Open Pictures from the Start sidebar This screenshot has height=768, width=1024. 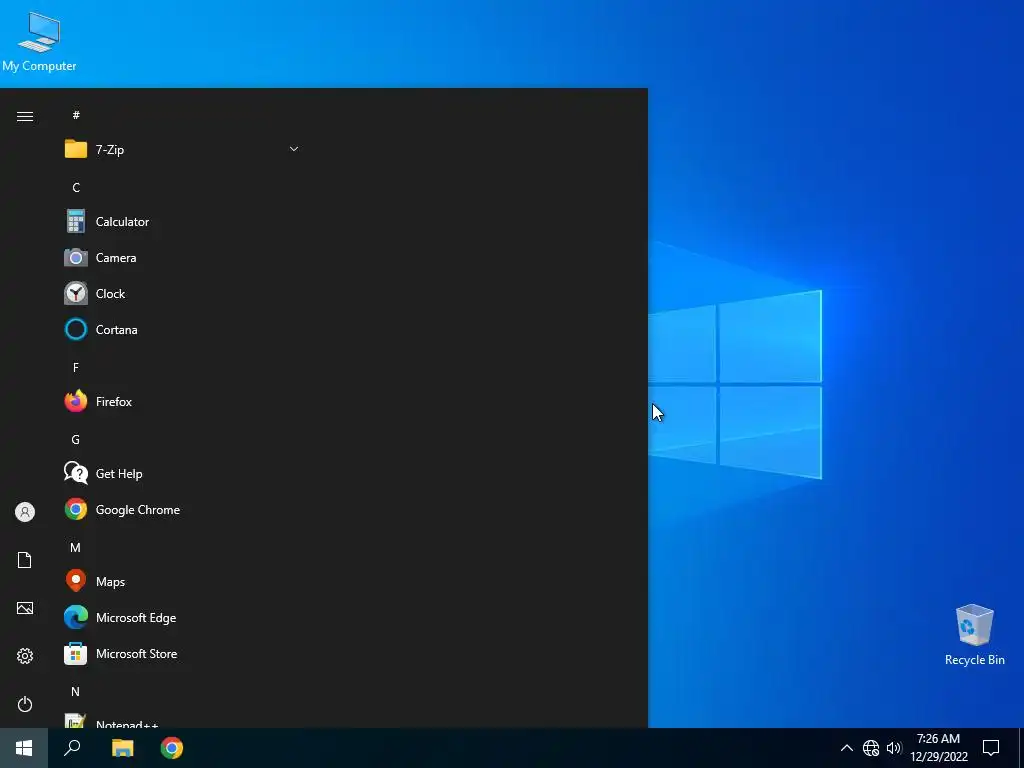coord(25,608)
